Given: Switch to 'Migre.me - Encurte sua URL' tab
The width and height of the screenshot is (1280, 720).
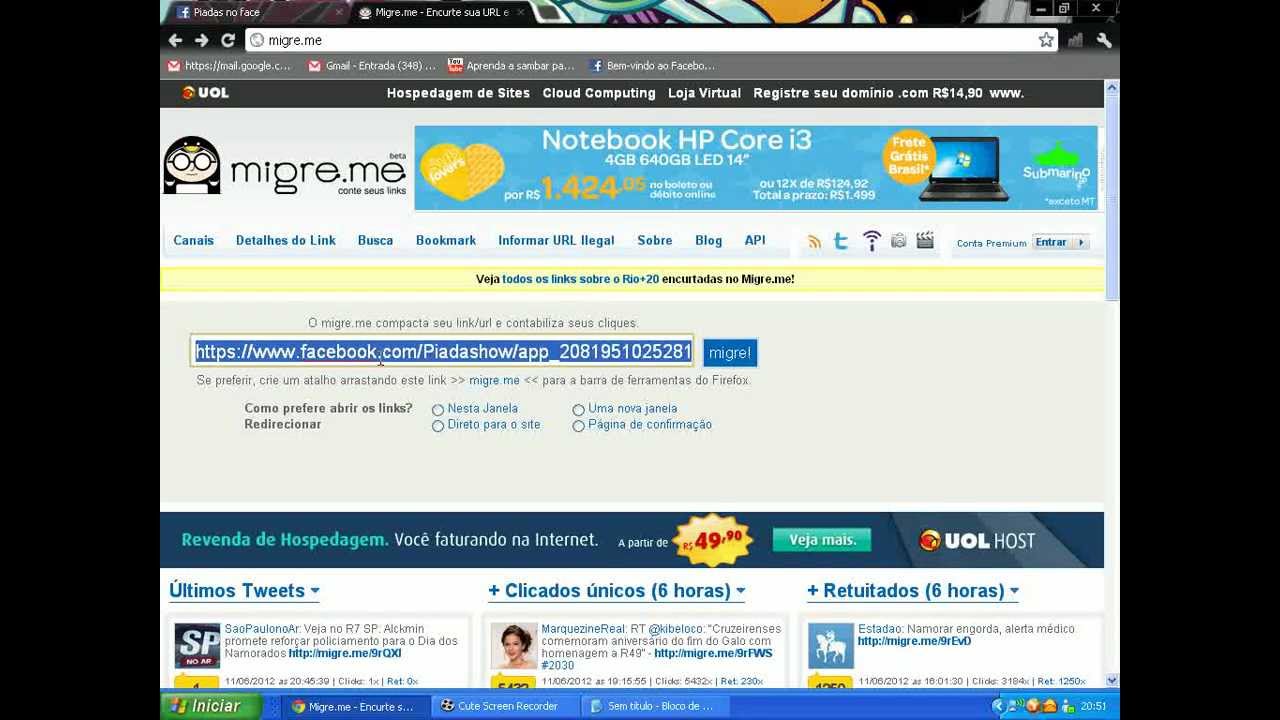Looking at the screenshot, I should point(441,12).
